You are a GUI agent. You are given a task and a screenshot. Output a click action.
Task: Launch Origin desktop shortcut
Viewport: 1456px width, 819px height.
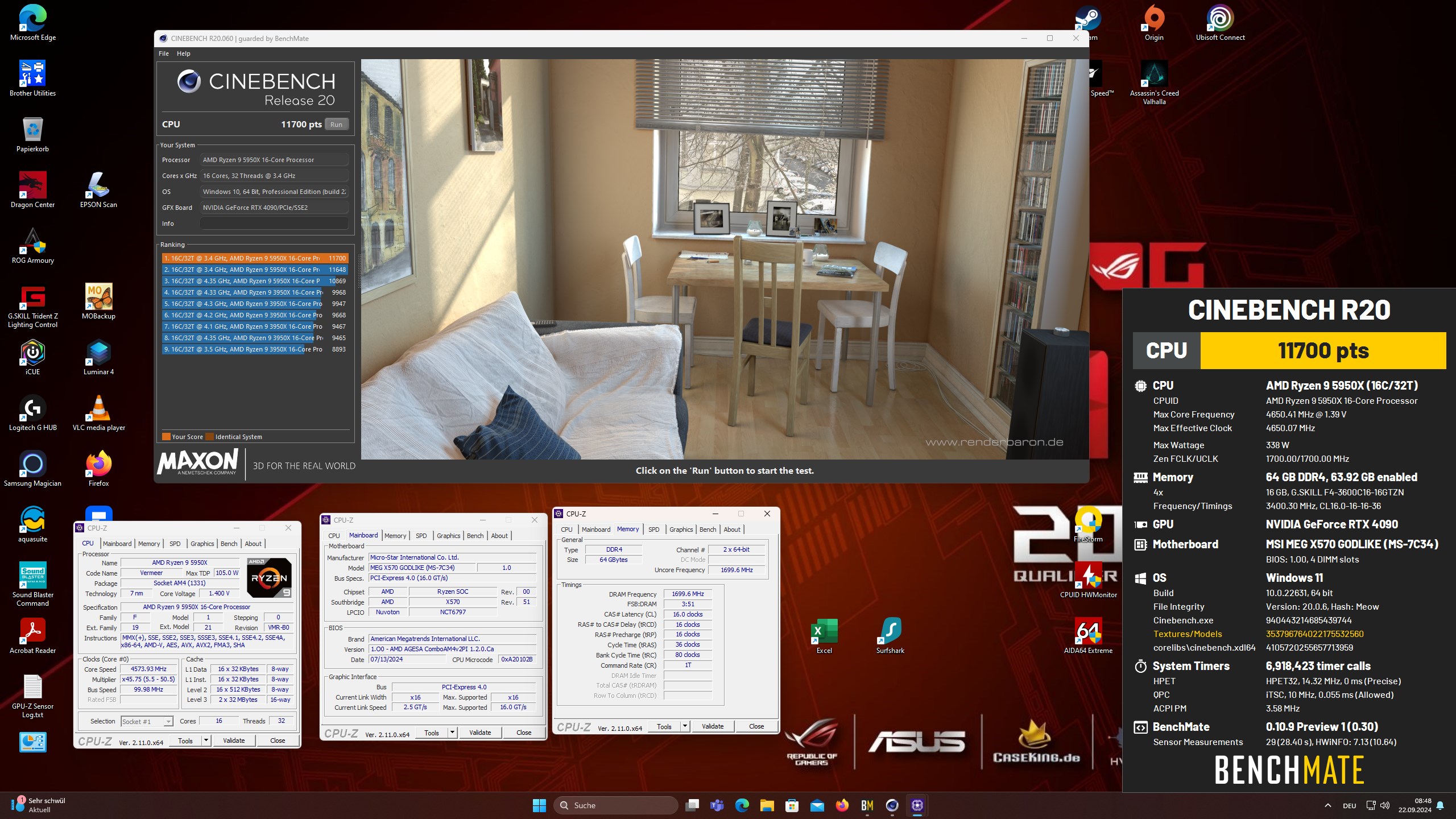click(x=1154, y=23)
